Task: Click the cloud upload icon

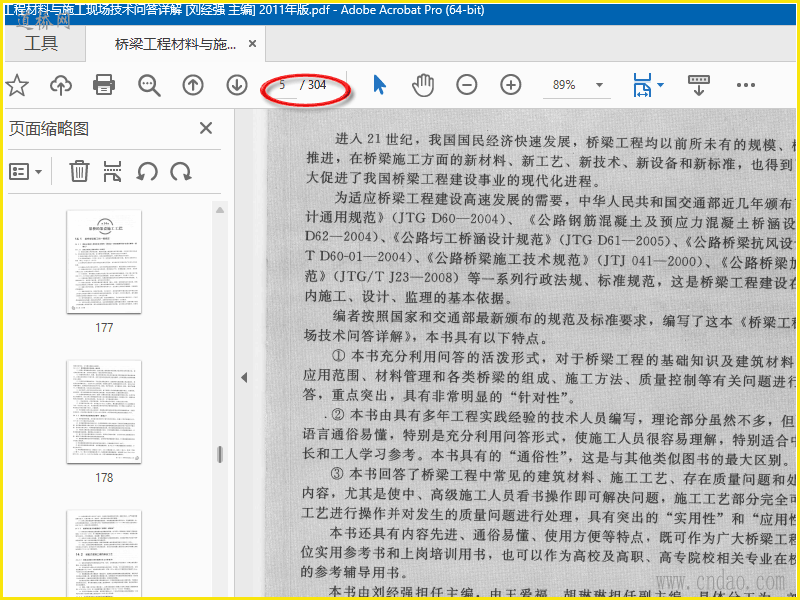Action: (61, 85)
